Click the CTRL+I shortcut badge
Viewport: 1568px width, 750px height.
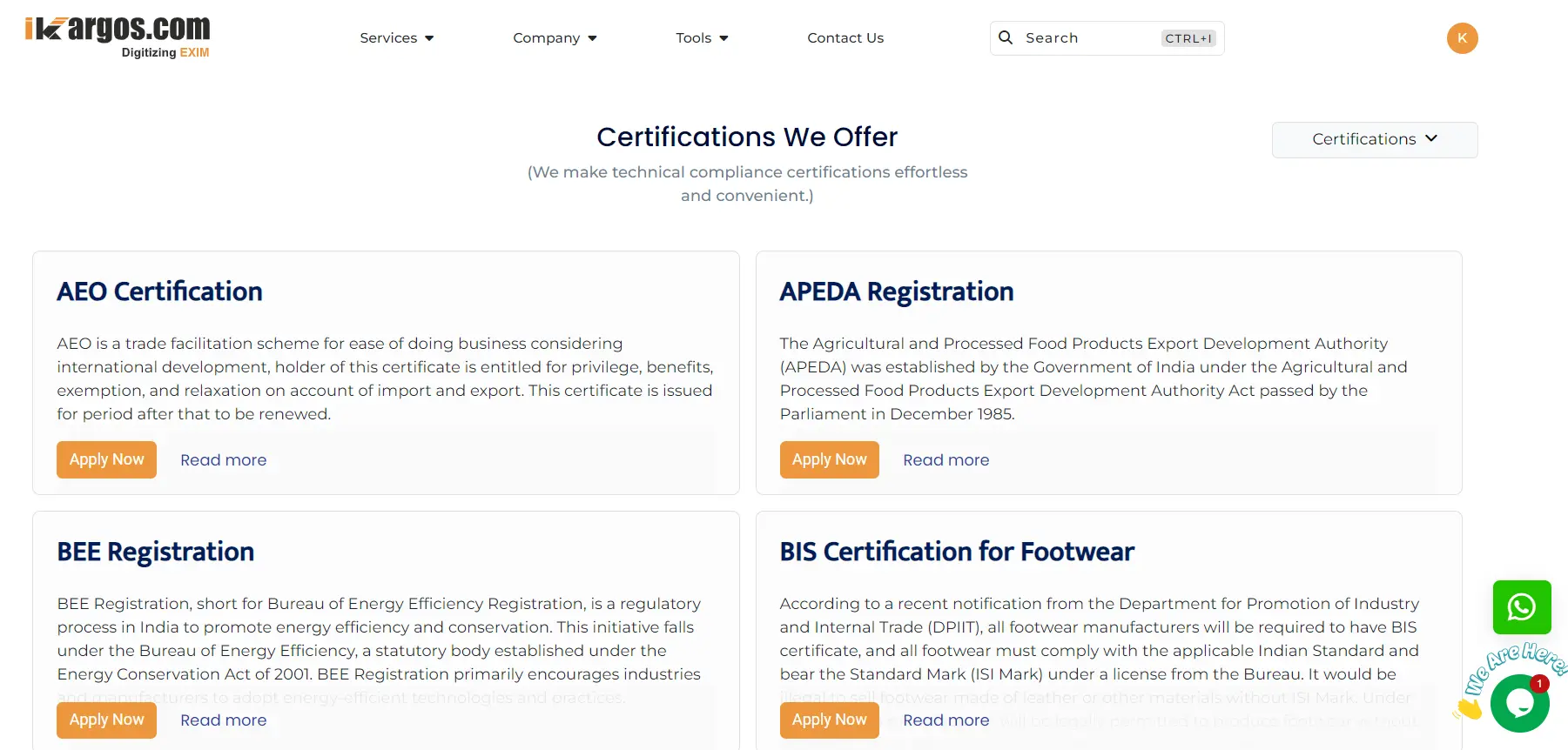tap(1188, 38)
